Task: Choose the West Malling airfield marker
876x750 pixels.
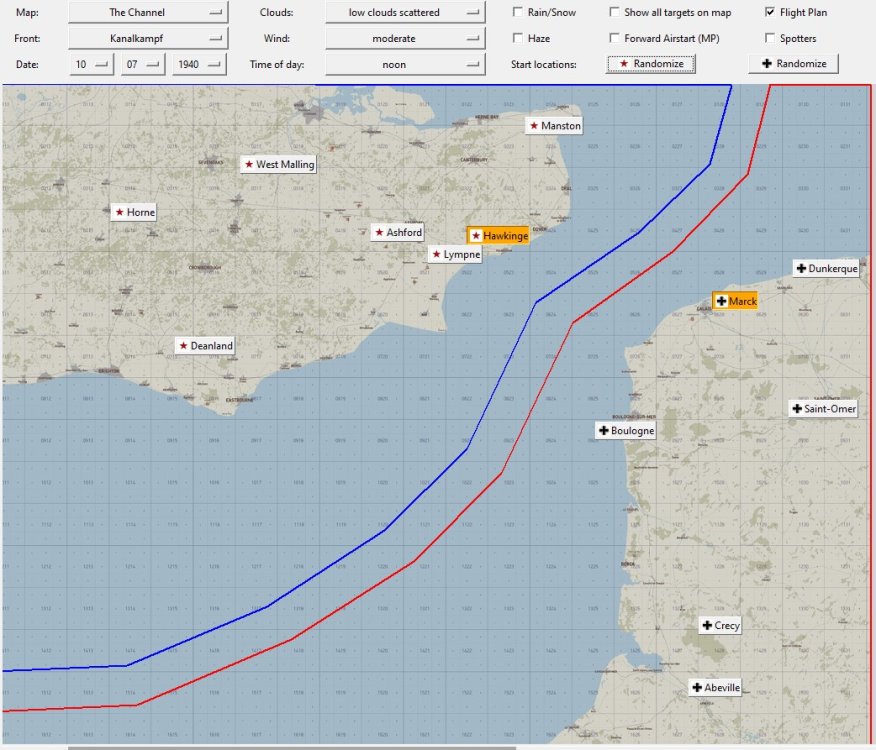Action: pyautogui.click(x=278, y=164)
